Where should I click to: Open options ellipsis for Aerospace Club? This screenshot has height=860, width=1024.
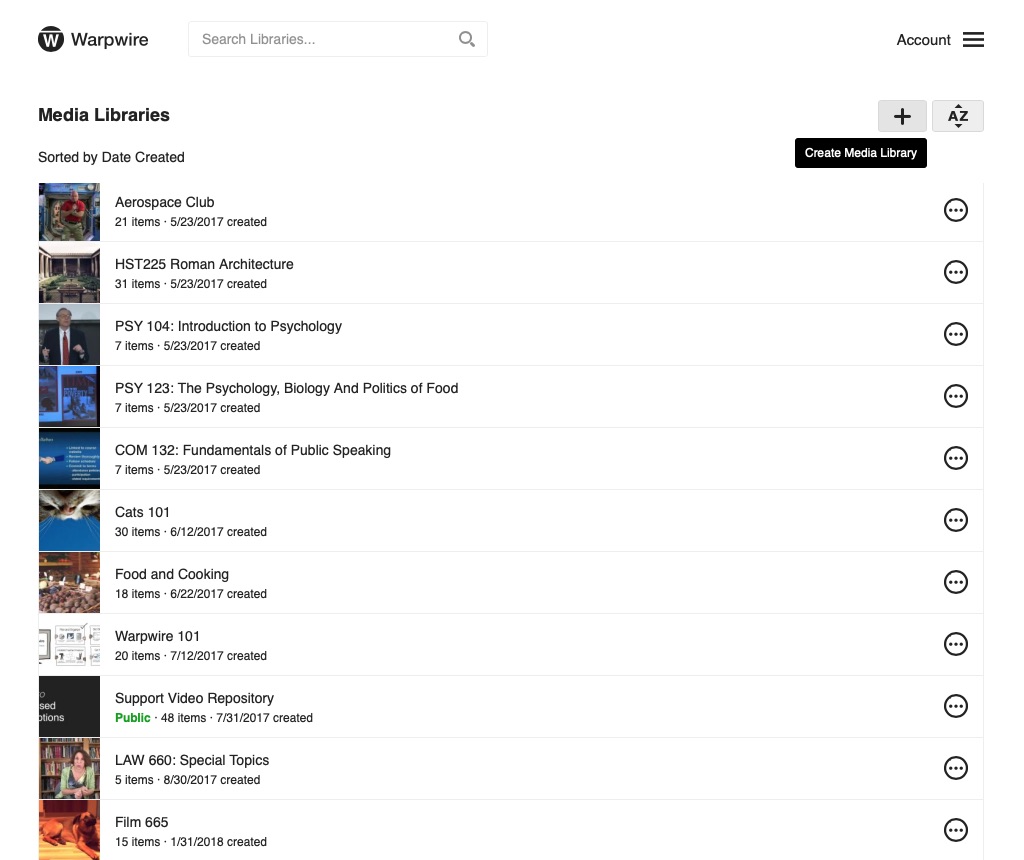pos(956,210)
